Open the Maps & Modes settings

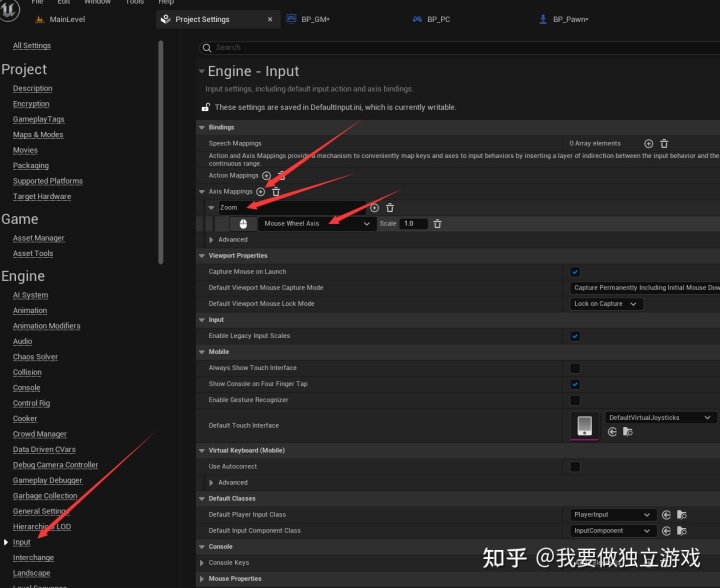(x=38, y=134)
